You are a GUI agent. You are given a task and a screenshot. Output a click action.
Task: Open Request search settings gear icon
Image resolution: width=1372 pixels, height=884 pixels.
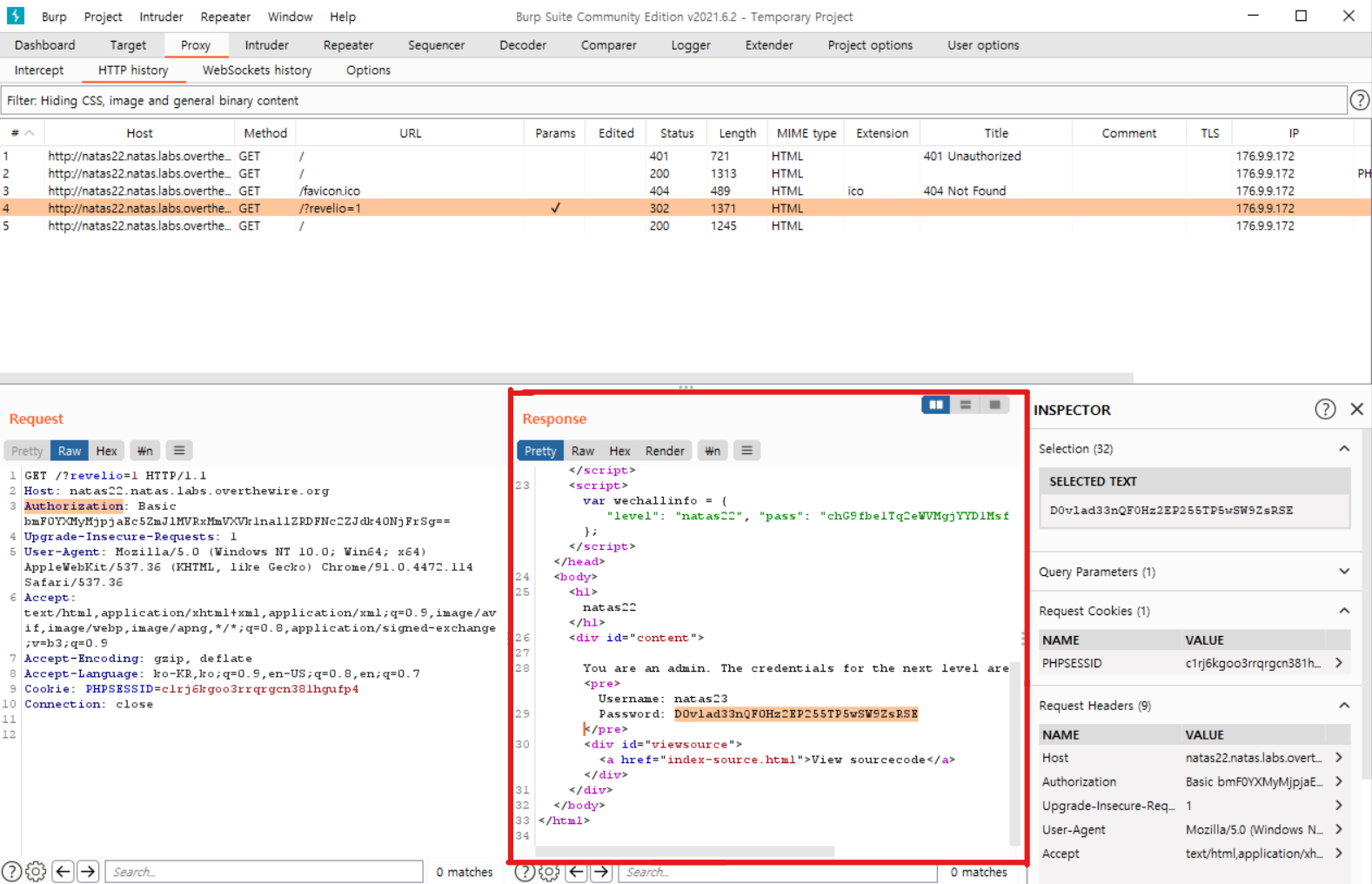point(36,871)
